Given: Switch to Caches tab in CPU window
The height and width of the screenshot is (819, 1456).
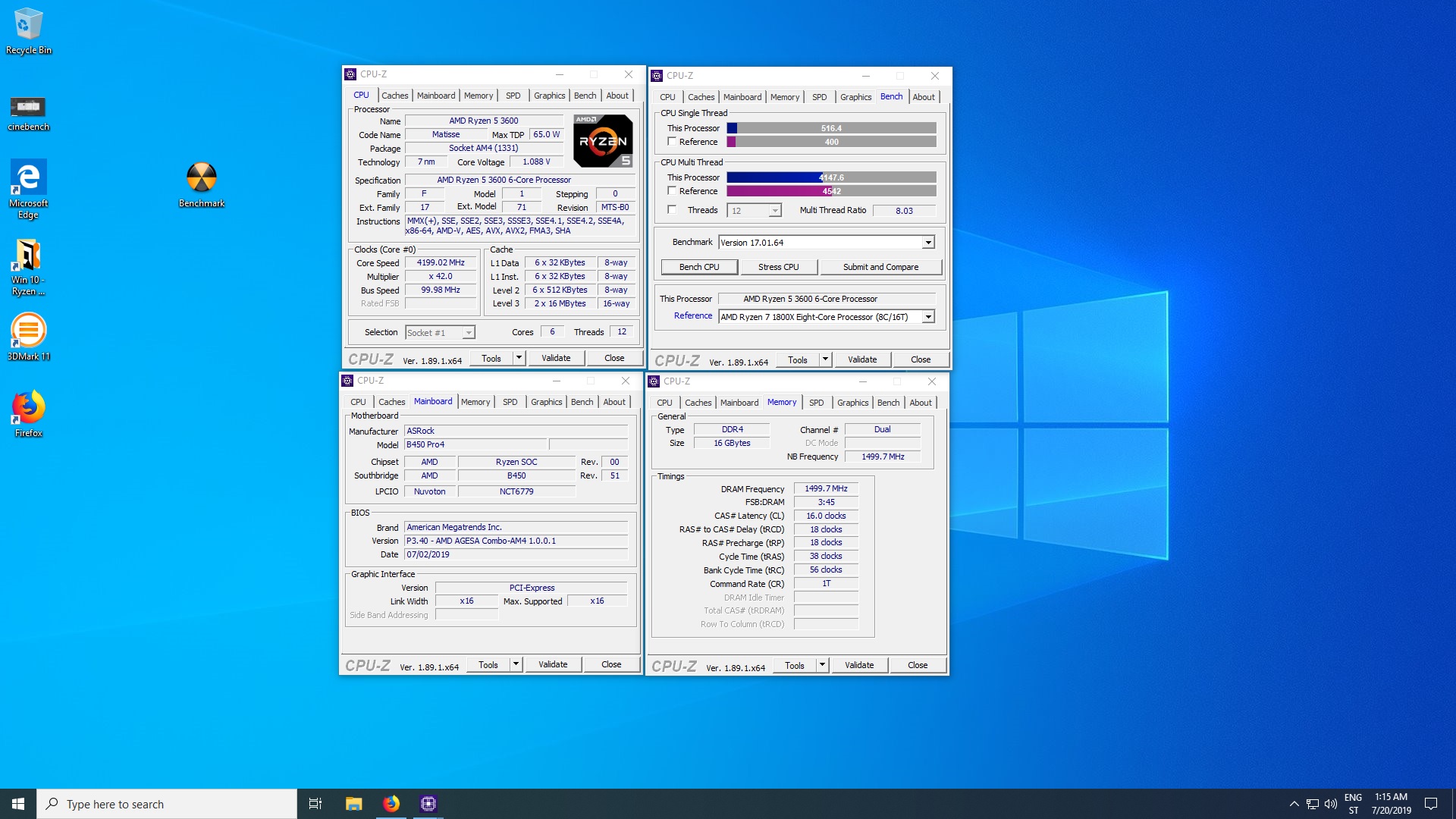Looking at the screenshot, I should tap(394, 96).
